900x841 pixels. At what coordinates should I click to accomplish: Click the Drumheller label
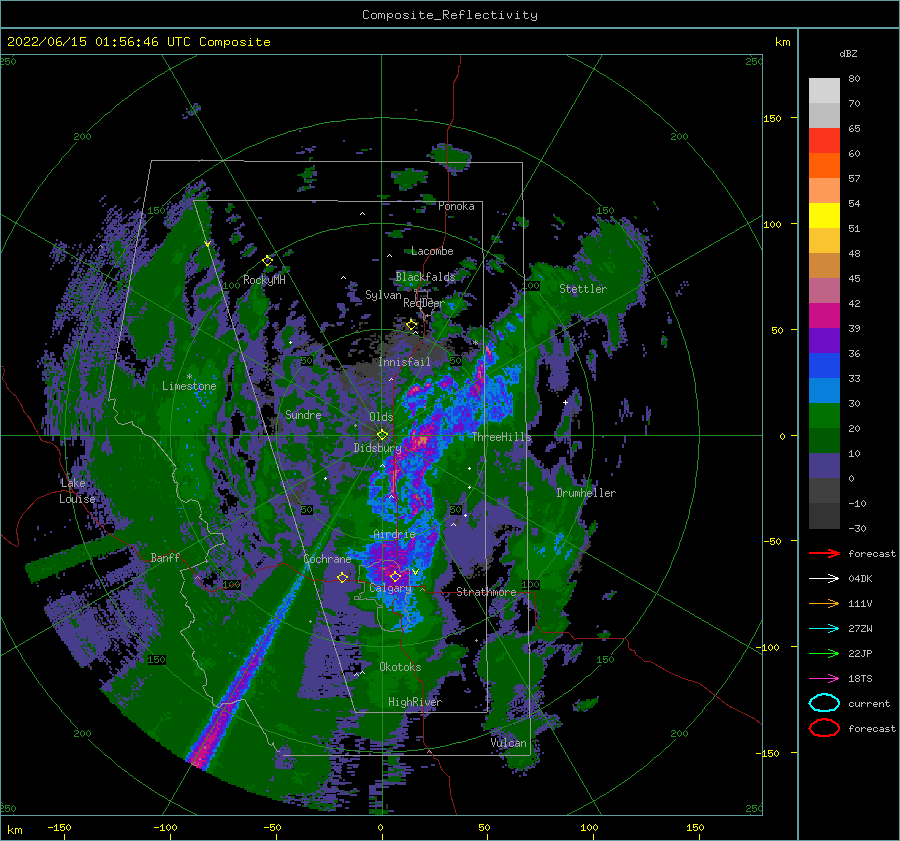586,493
